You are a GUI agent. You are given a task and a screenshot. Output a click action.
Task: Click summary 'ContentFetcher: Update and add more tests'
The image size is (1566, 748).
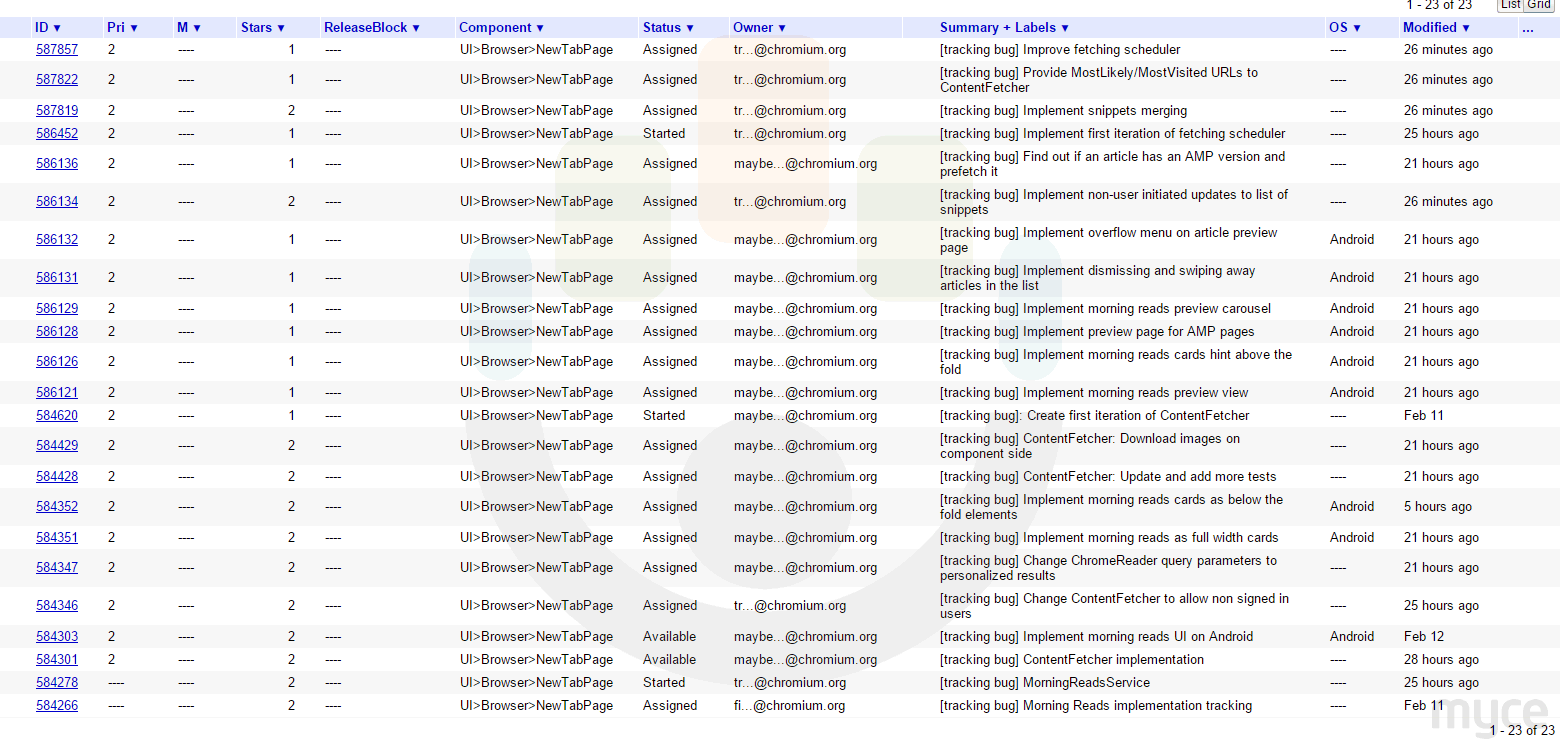[x=1149, y=477]
